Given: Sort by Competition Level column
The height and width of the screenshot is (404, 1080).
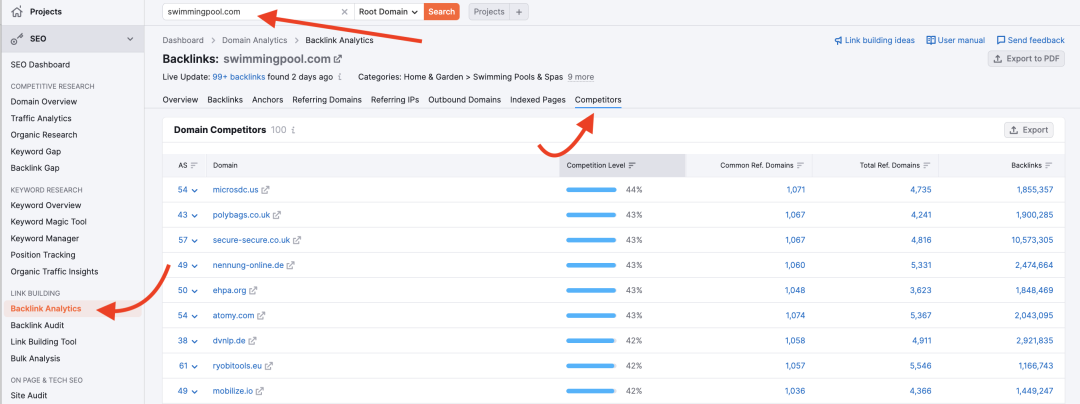Looking at the screenshot, I should pos(632,166).
